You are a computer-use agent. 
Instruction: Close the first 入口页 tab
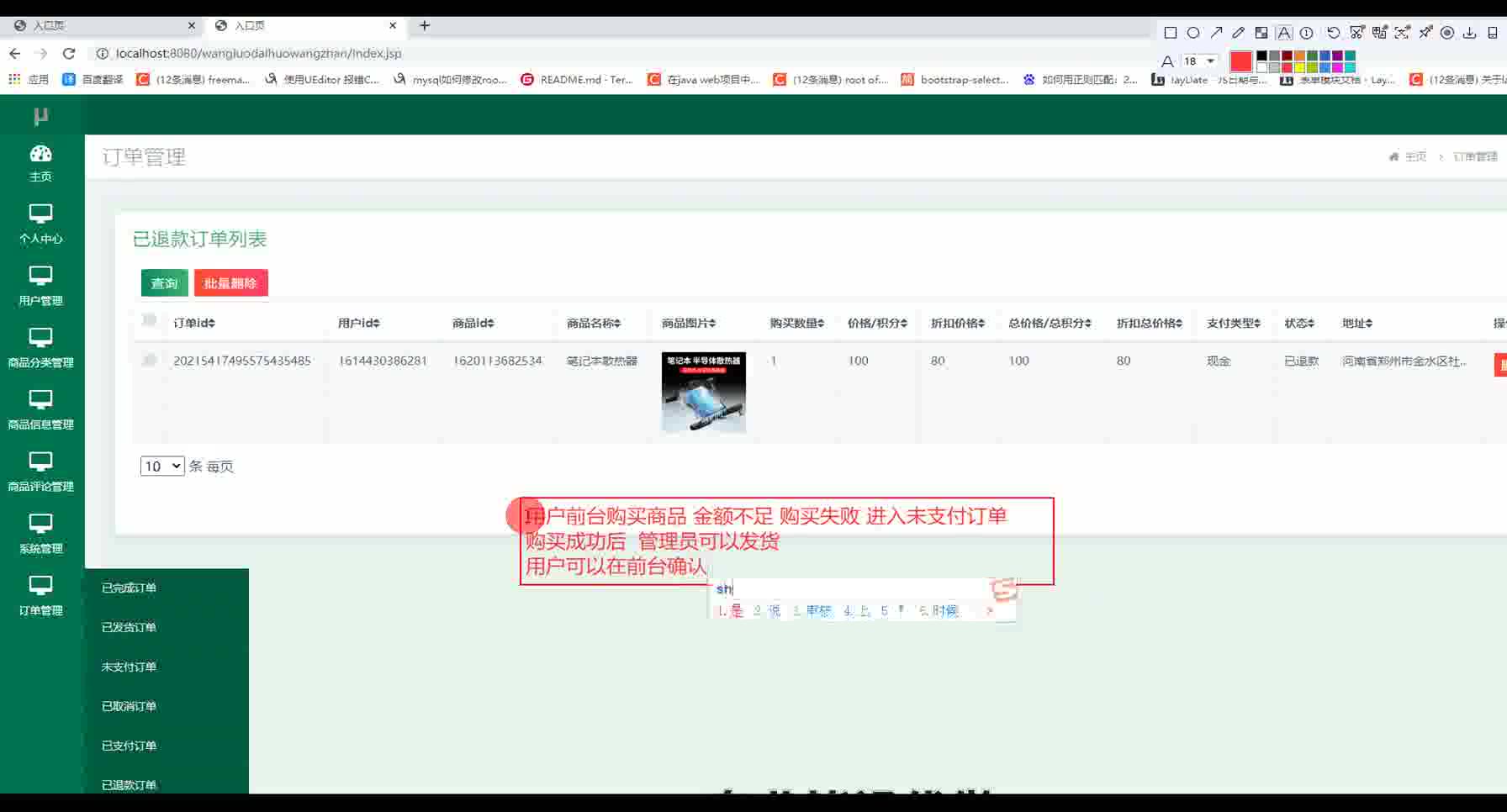[192, 25]
